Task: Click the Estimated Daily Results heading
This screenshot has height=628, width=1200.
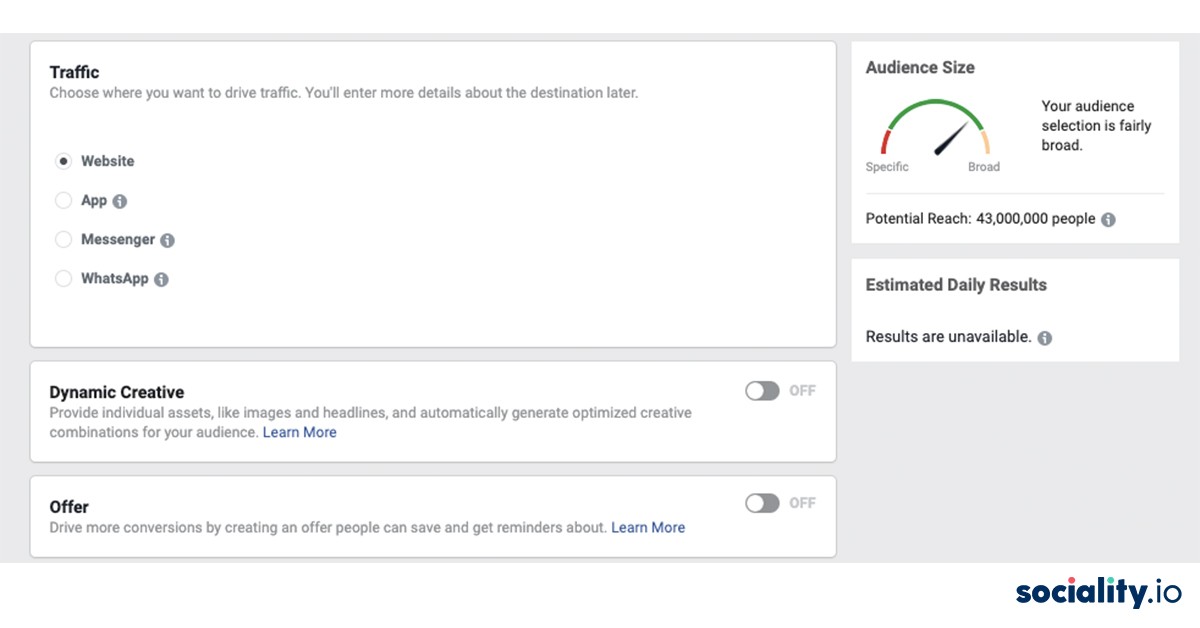Action: click(955, 284)
